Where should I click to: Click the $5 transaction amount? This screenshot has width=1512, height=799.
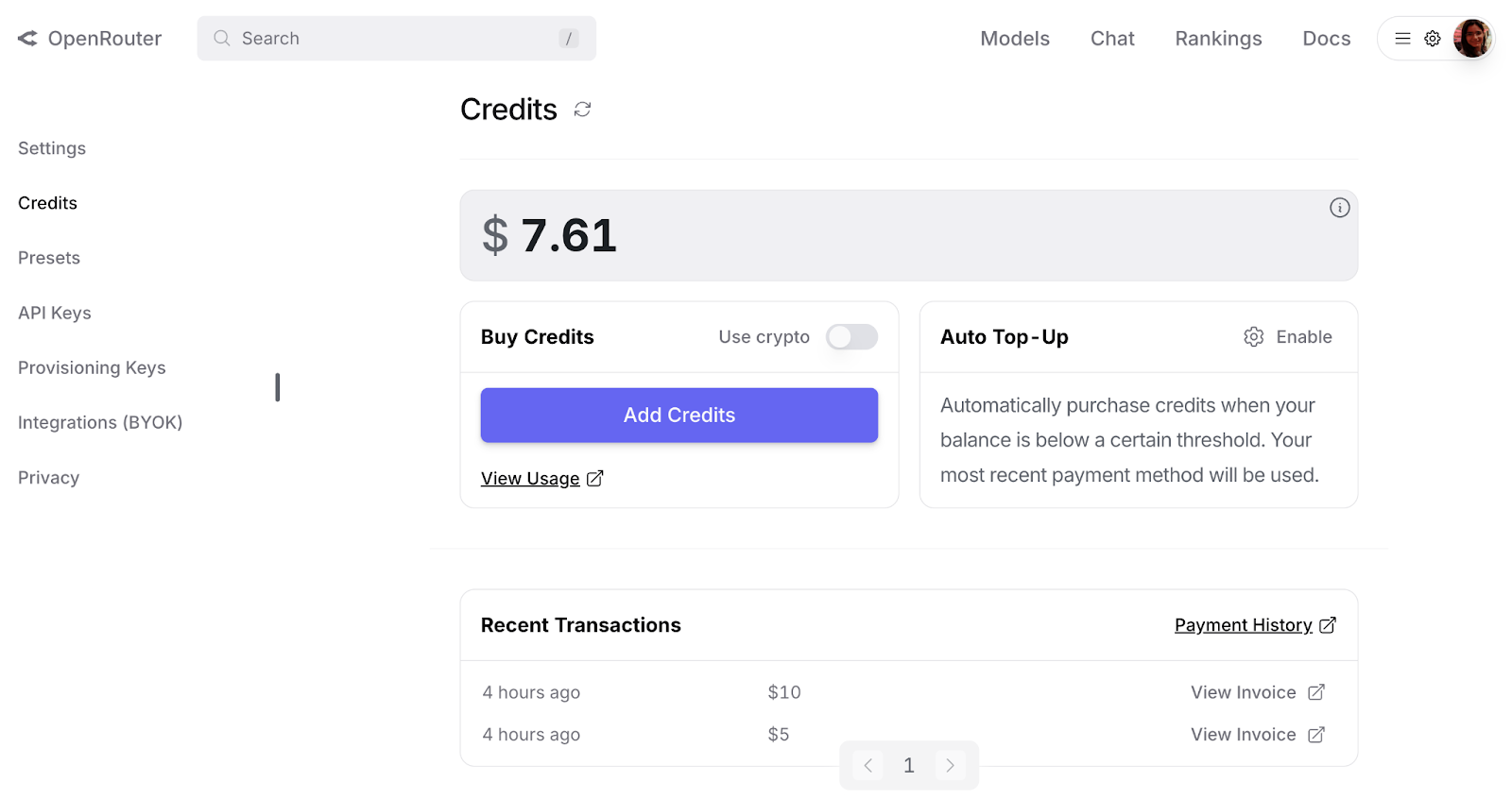pos(779,735)
